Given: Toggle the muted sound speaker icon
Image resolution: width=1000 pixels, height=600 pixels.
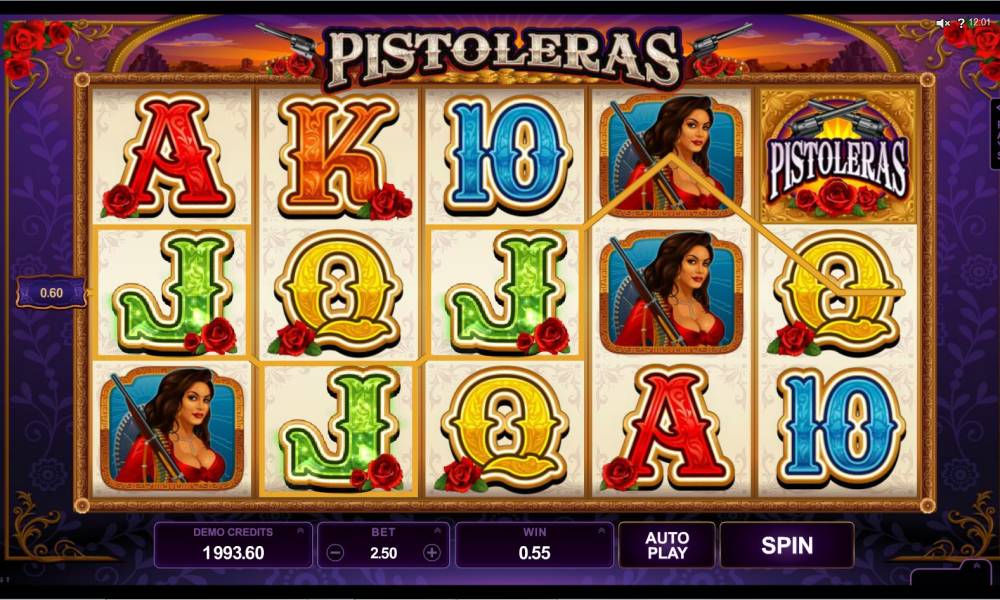Looking at the screenshot, I should pyautogui.click(x=943, y=23).
